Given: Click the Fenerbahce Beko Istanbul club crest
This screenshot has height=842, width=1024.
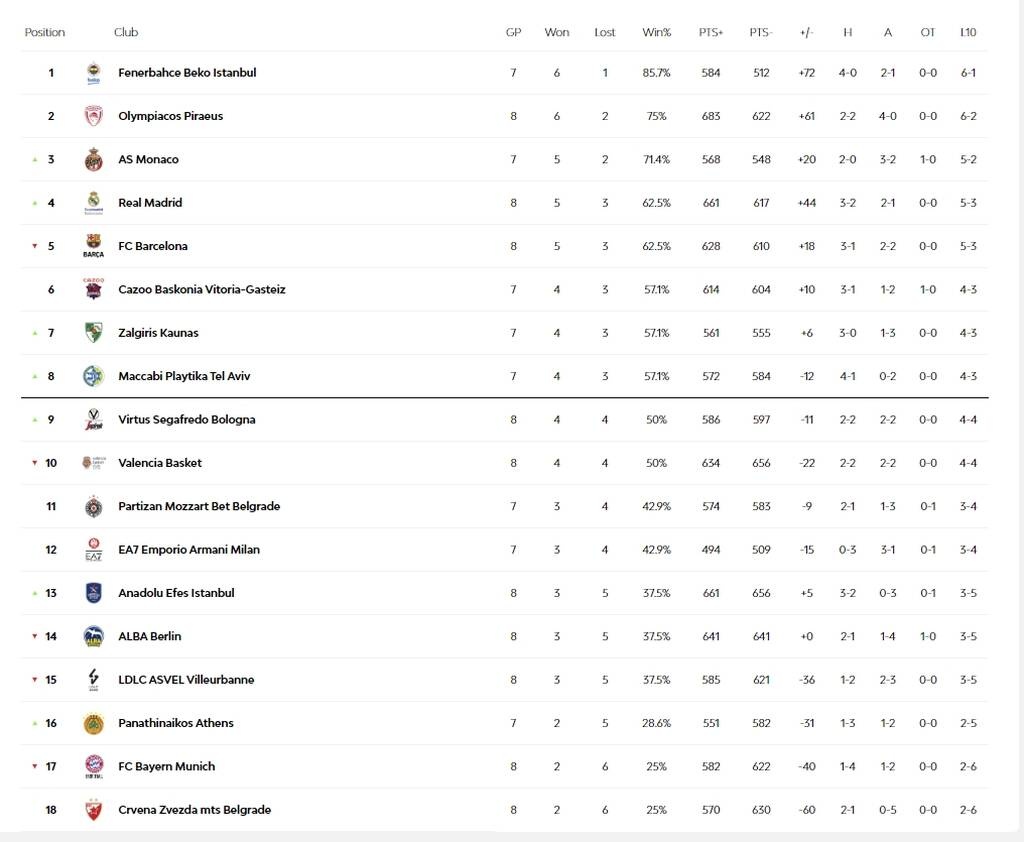Looking at the screenshot, I should point(93,72).
